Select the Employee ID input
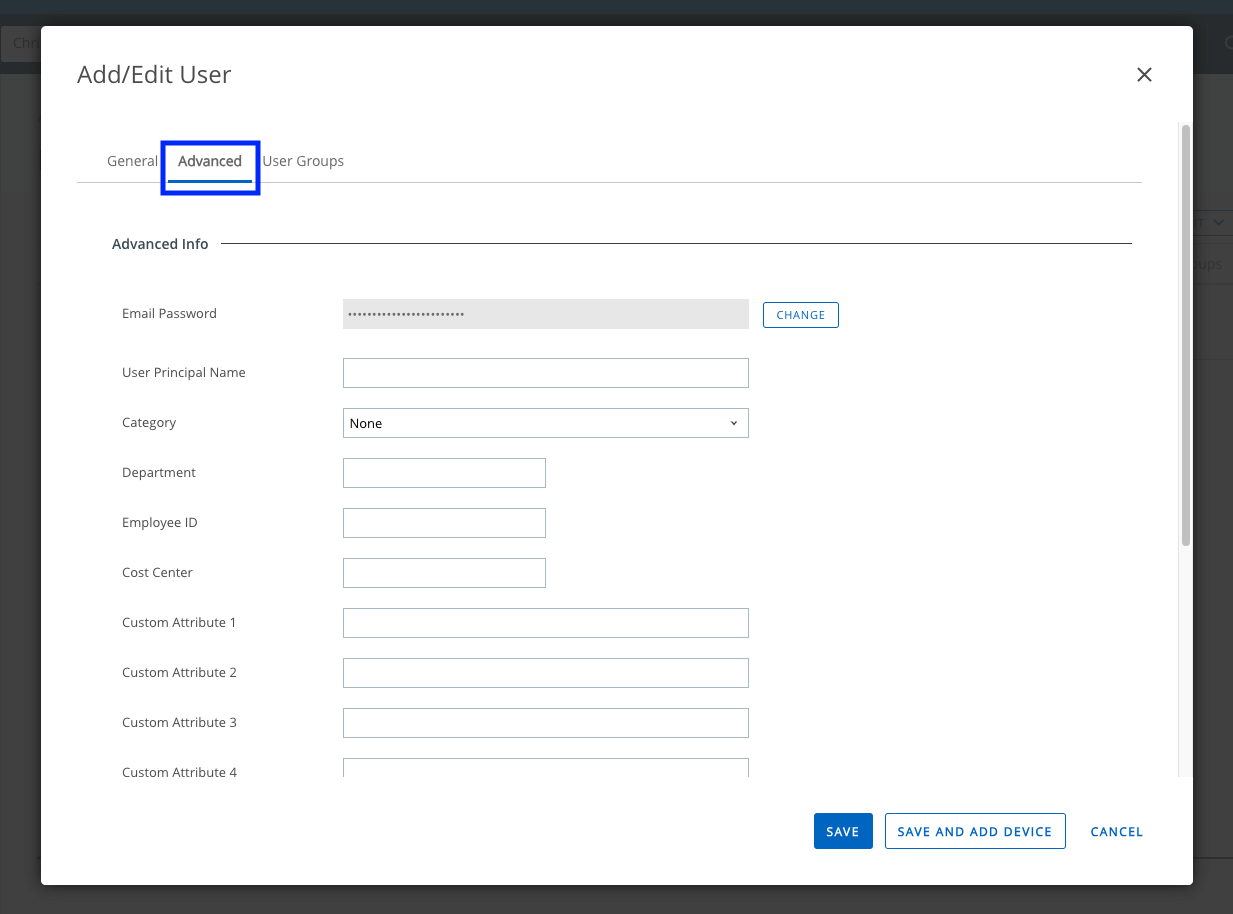 tap(444, 523)
